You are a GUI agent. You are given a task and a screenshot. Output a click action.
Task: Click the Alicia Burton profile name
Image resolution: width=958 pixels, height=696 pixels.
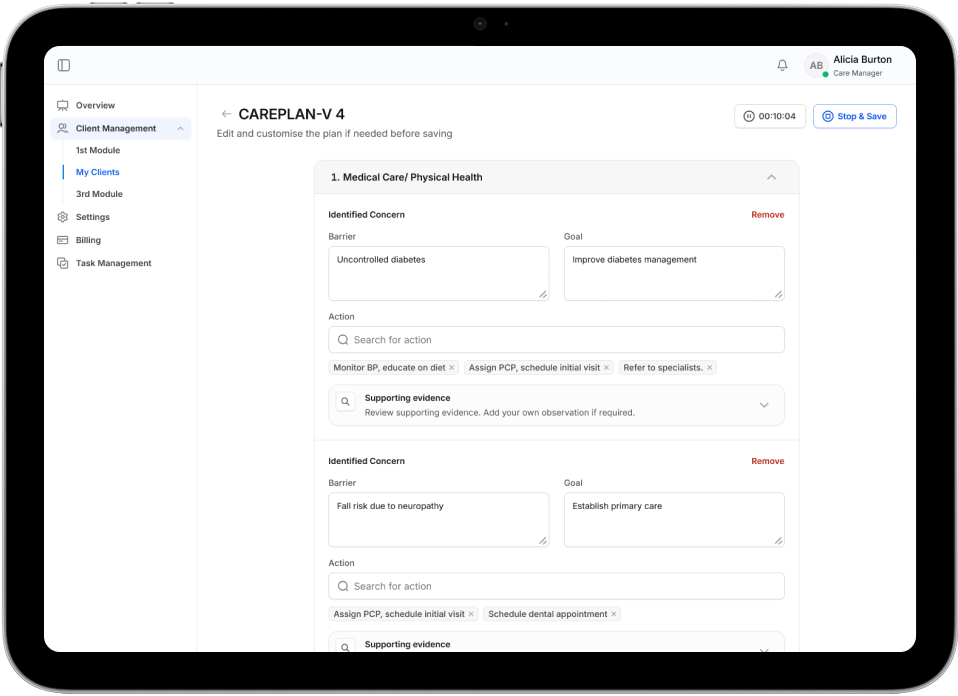point(862,59)
